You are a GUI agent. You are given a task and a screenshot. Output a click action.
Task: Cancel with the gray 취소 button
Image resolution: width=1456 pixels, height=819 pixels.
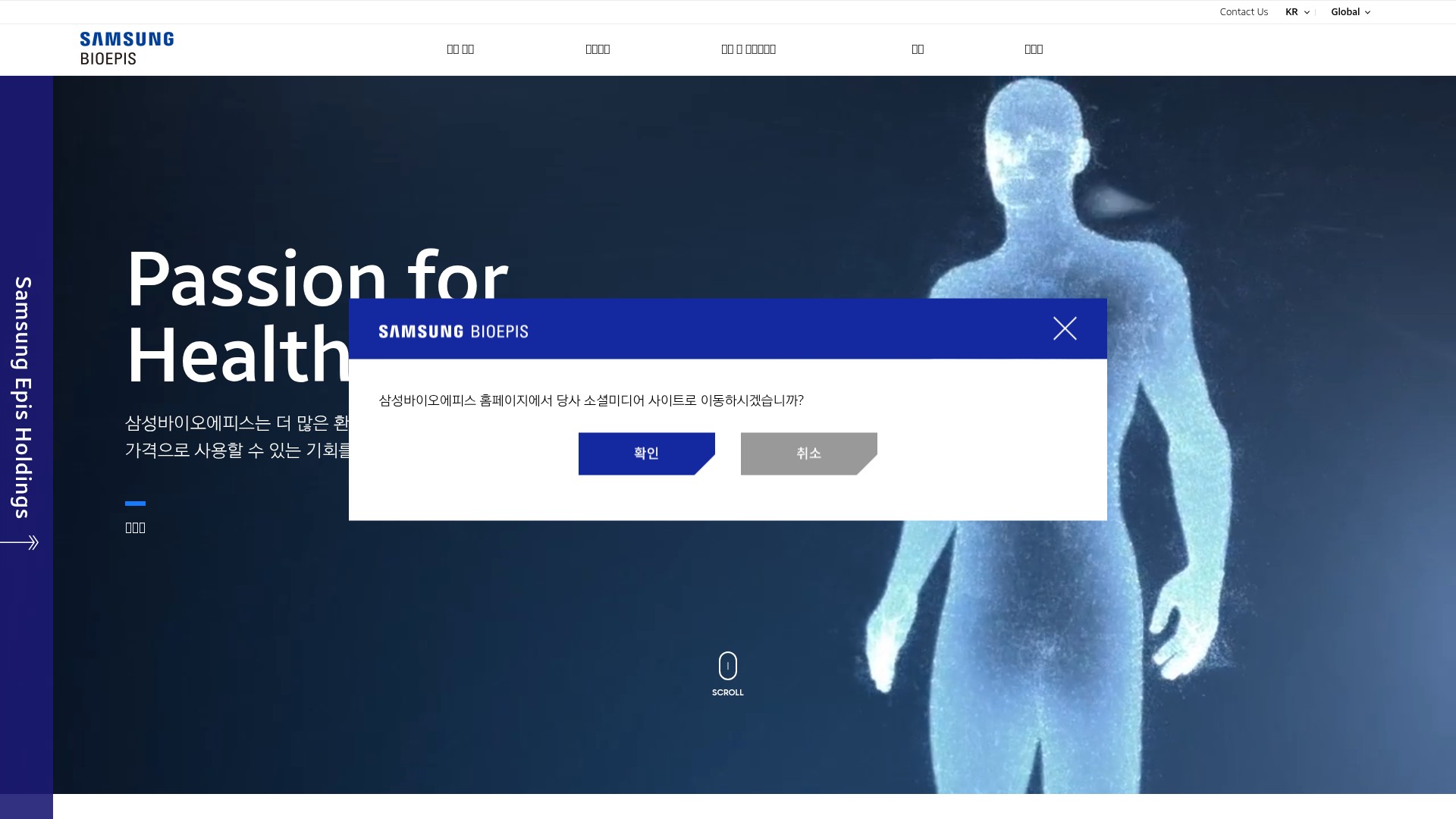[x=808, y=453]
